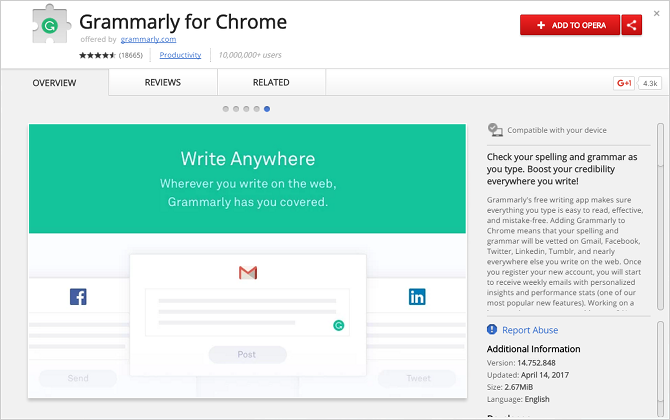Click the LinkedIn logo in the screenshot
Viewport: 670px width, 420px height.
pos(417,297)
